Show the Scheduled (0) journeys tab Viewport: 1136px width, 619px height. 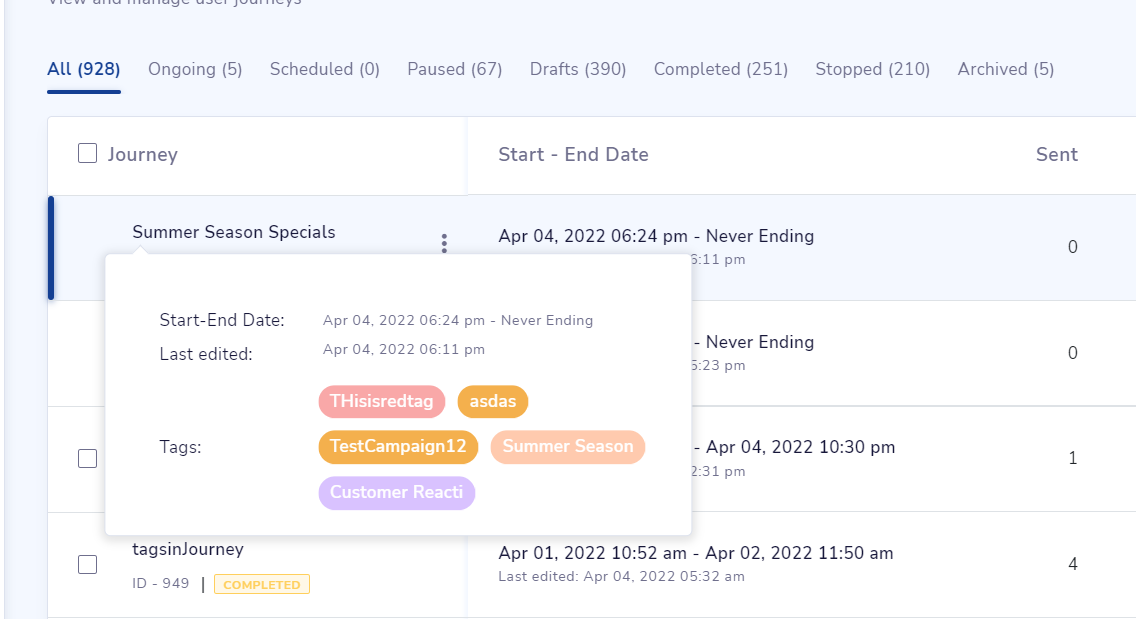tap(325, 69)
